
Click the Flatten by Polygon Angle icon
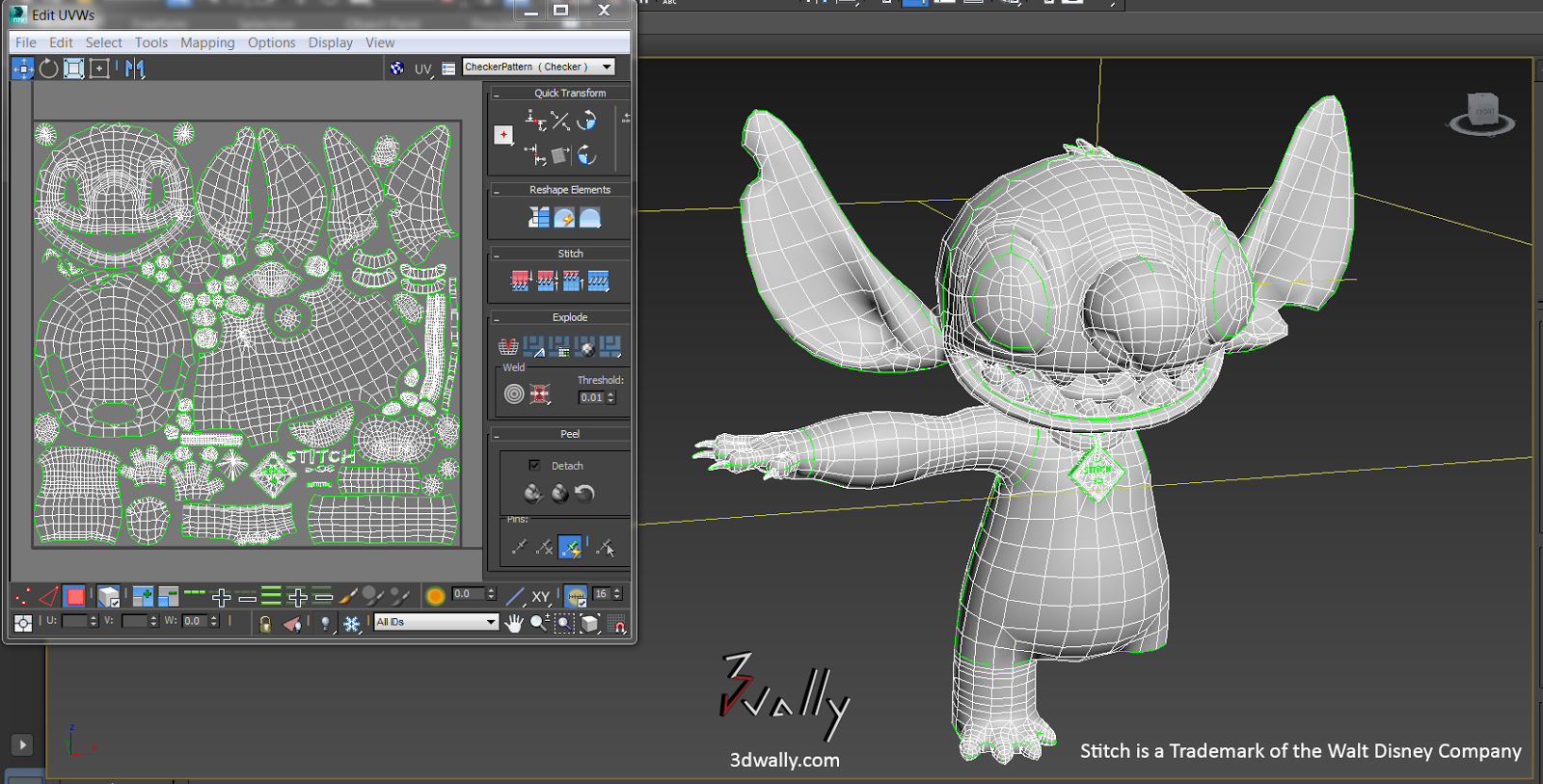(x=533, y=345)
